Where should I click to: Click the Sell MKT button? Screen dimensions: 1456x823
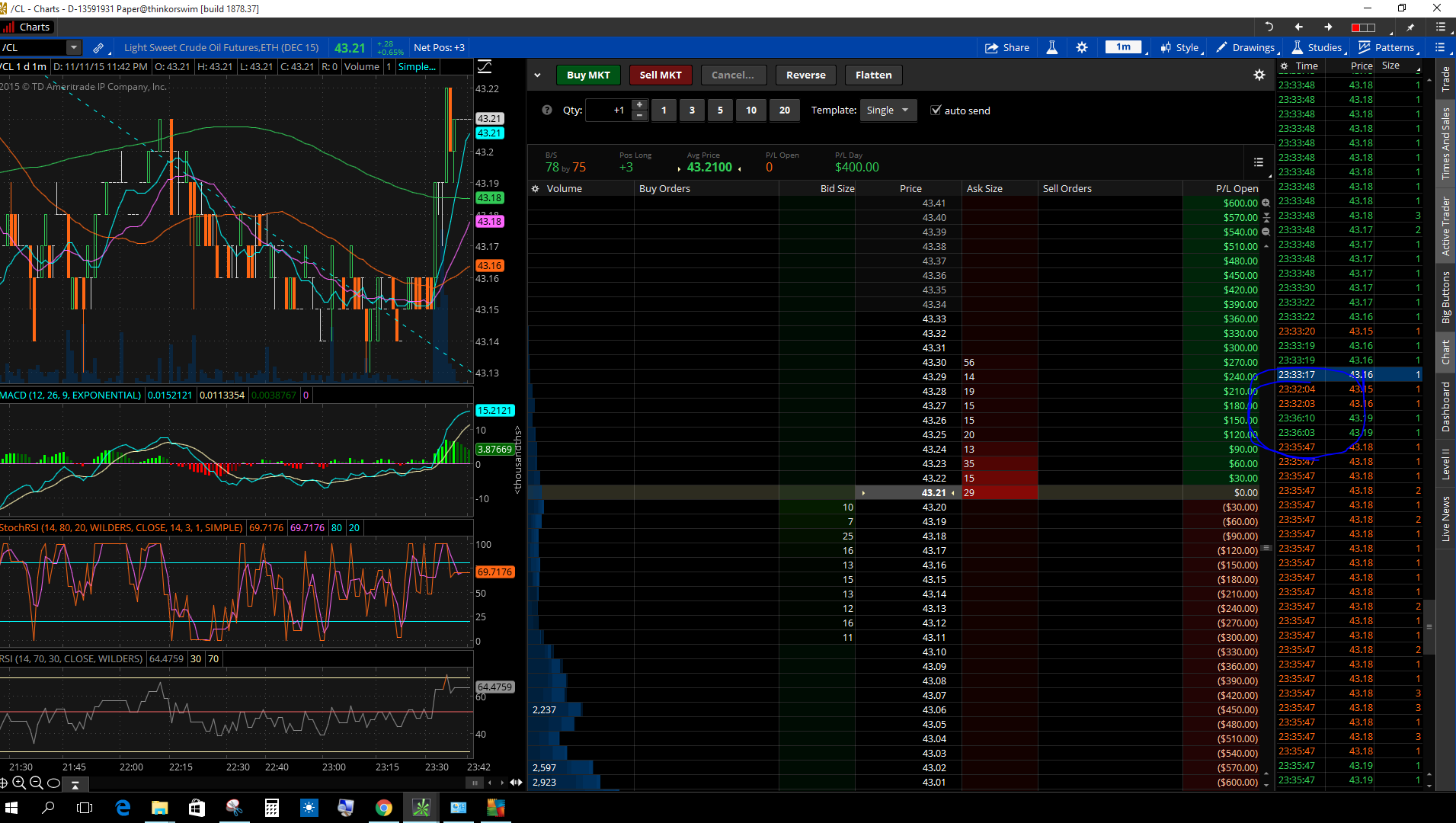coord(661,75)
